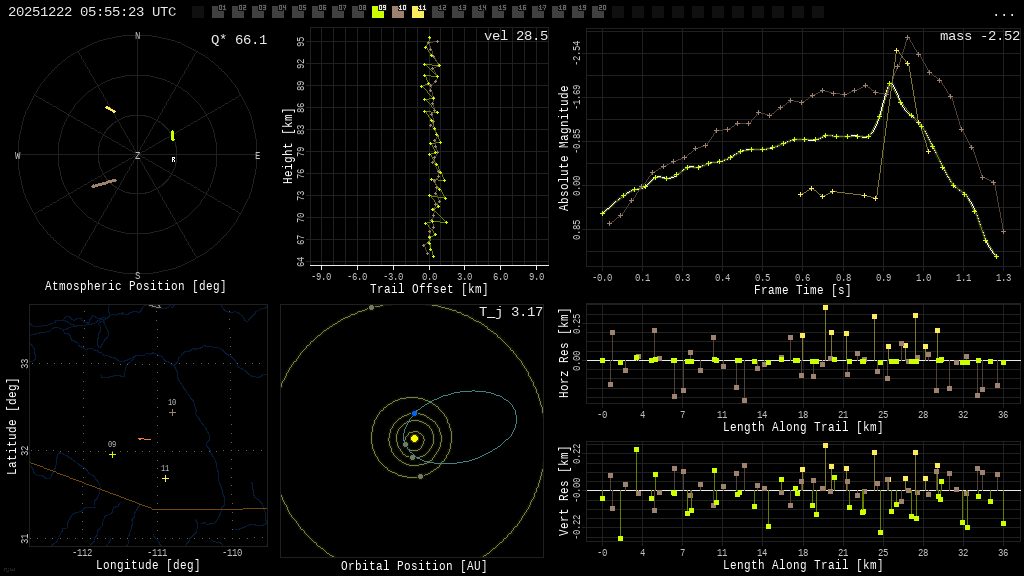The height and width of the screenshot is (576, 1024).
Task: Toggle station 10 tan indicator box
Action: pyautogui.click(x=398, y=12)
